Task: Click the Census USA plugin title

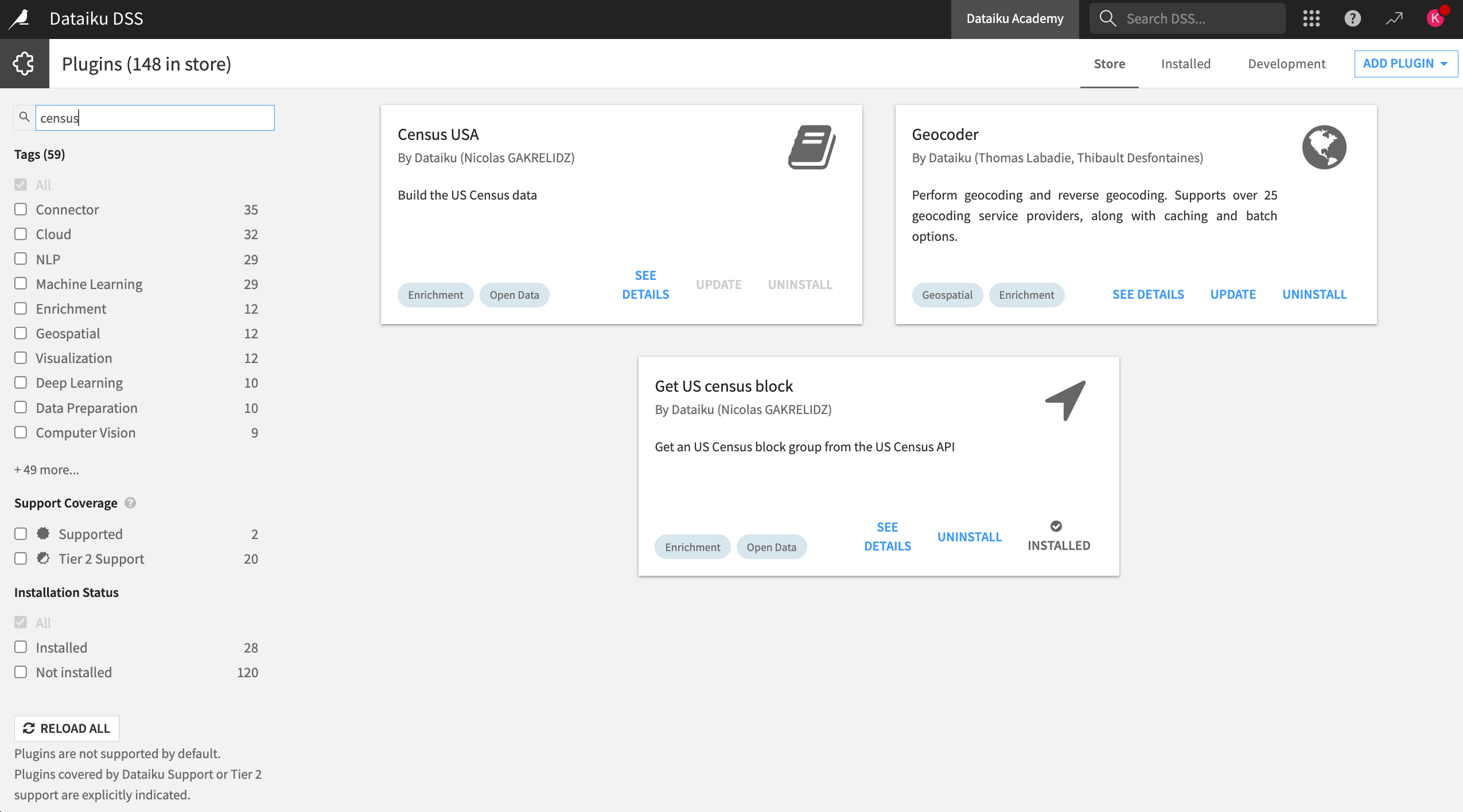Action: [438, 134]
